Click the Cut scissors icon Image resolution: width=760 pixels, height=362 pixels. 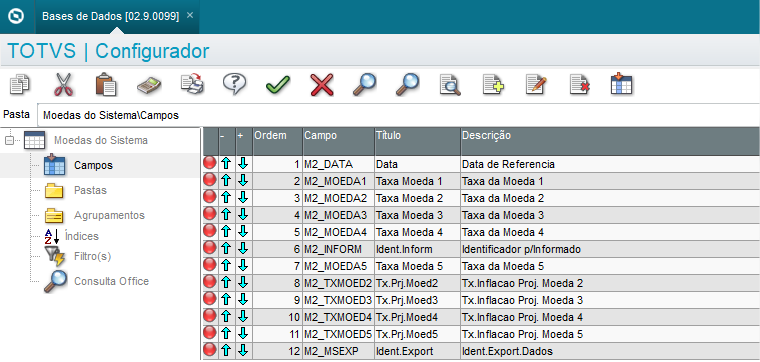click(63, 84)
